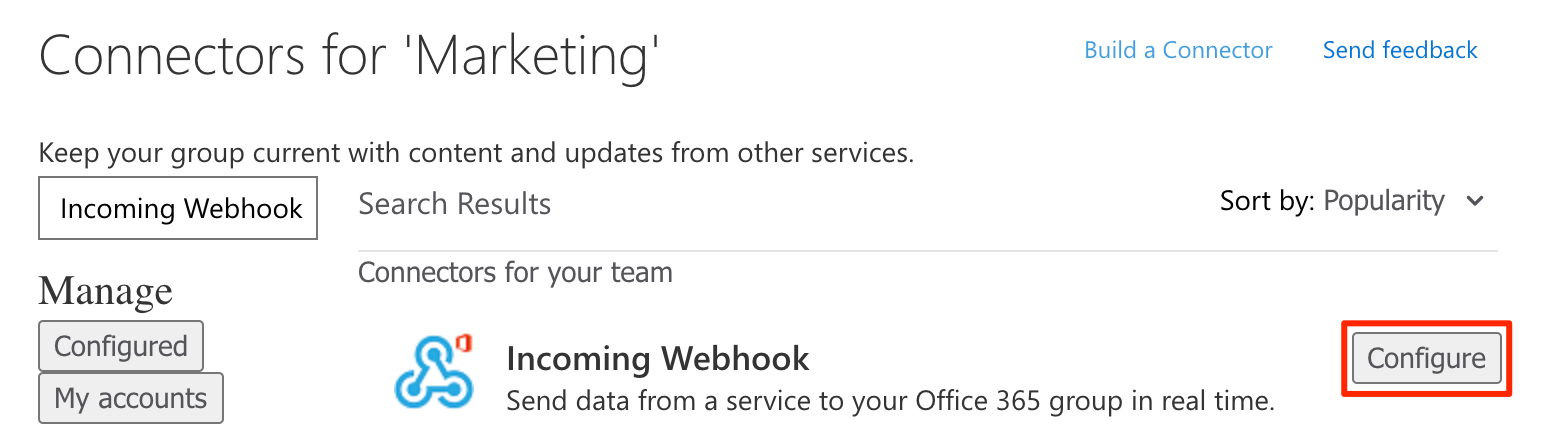Image resolution: width=1544 pixels, height=436 pixels.
Task: Click the Office badge on webhook icon
Action: [x=462, y=346]
